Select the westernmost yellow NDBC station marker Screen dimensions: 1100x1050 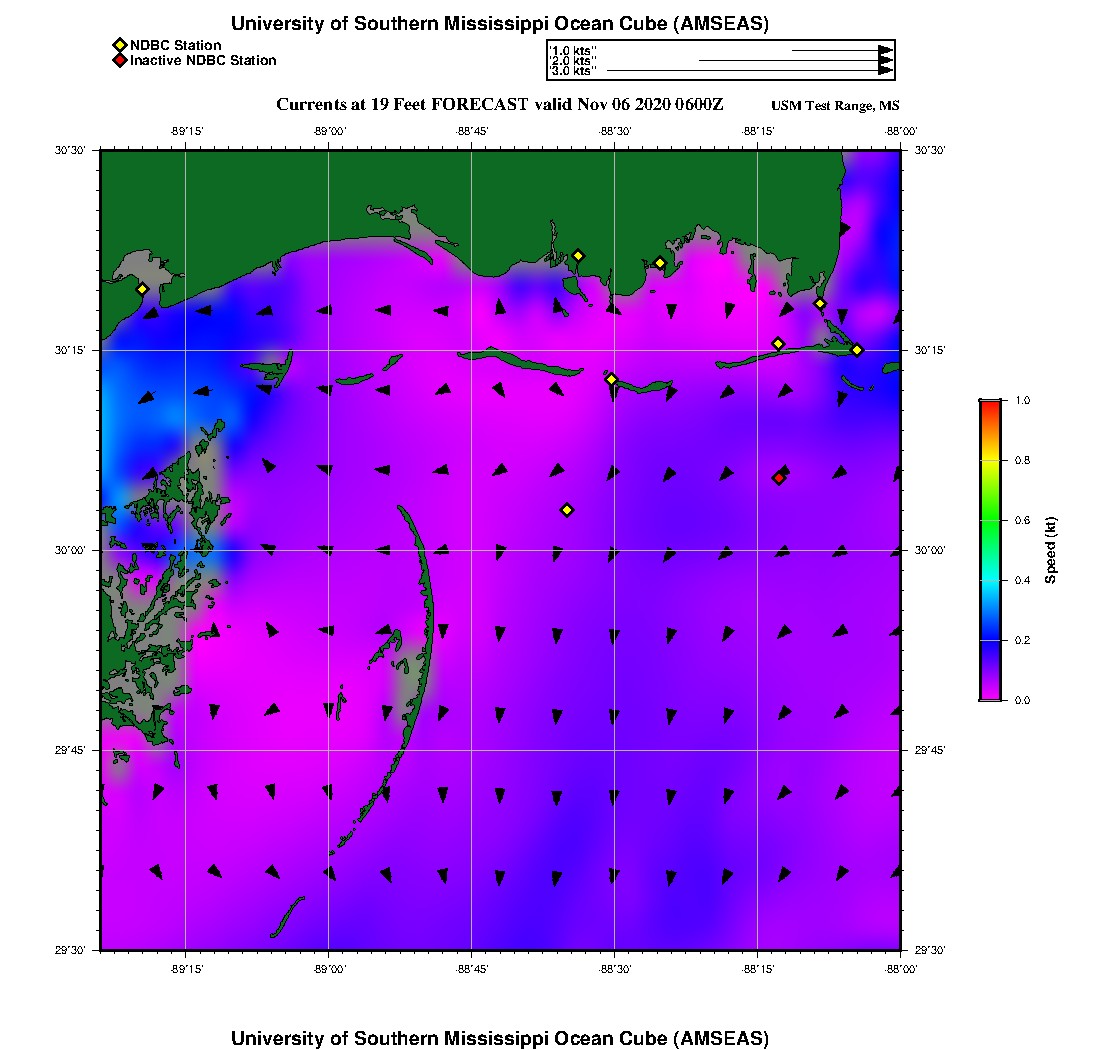pos(142,289)
